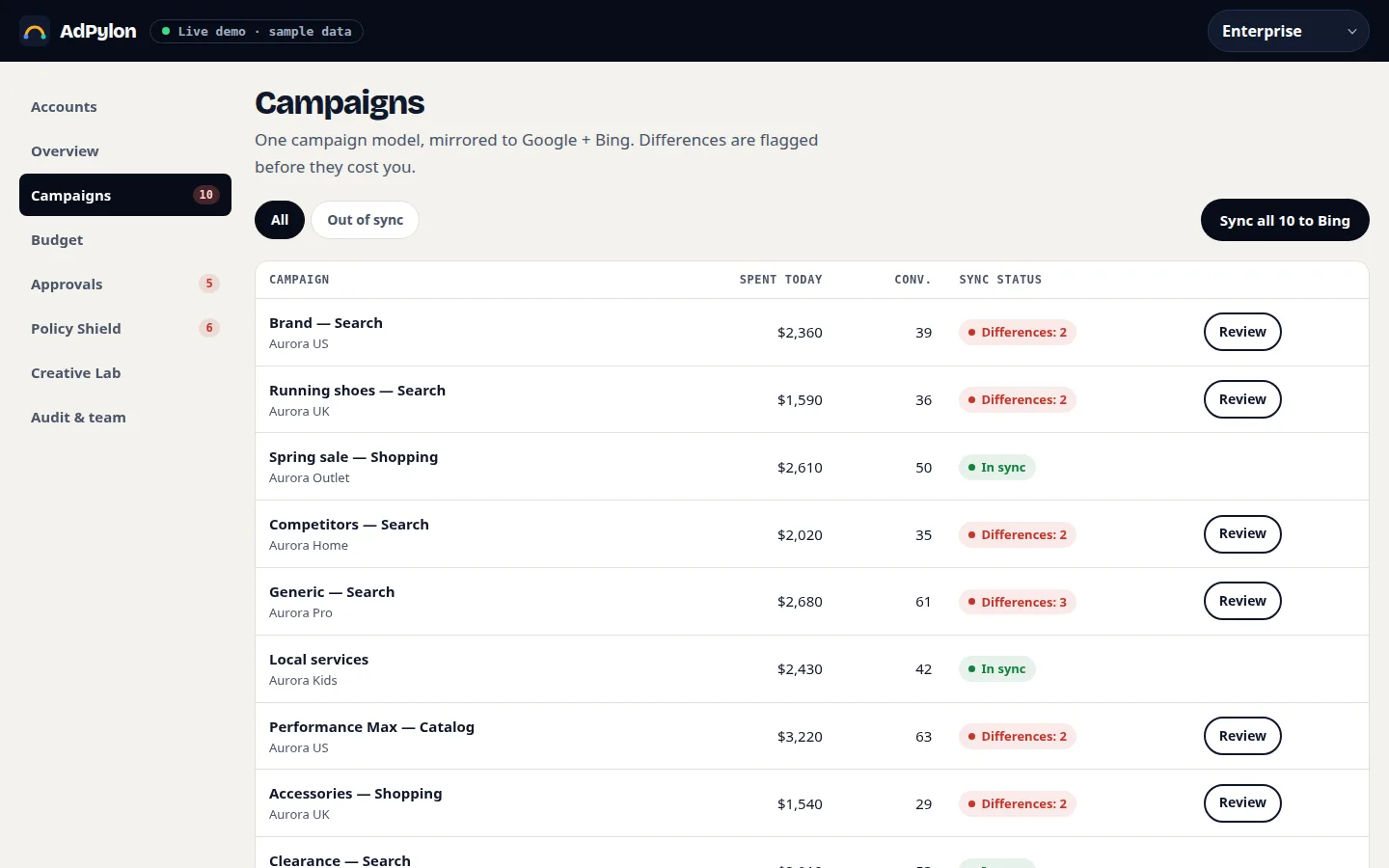
Task: Click Sync all 10 to Bing
Action: (1285, 220)
